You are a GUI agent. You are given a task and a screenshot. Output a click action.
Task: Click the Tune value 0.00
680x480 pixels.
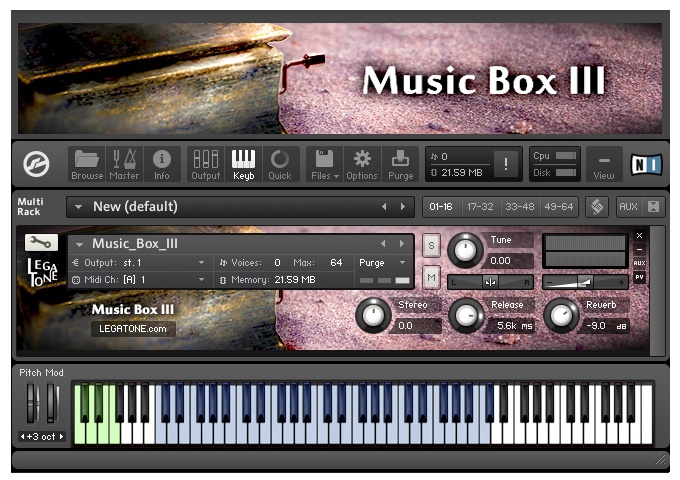[x=500, y=261]
